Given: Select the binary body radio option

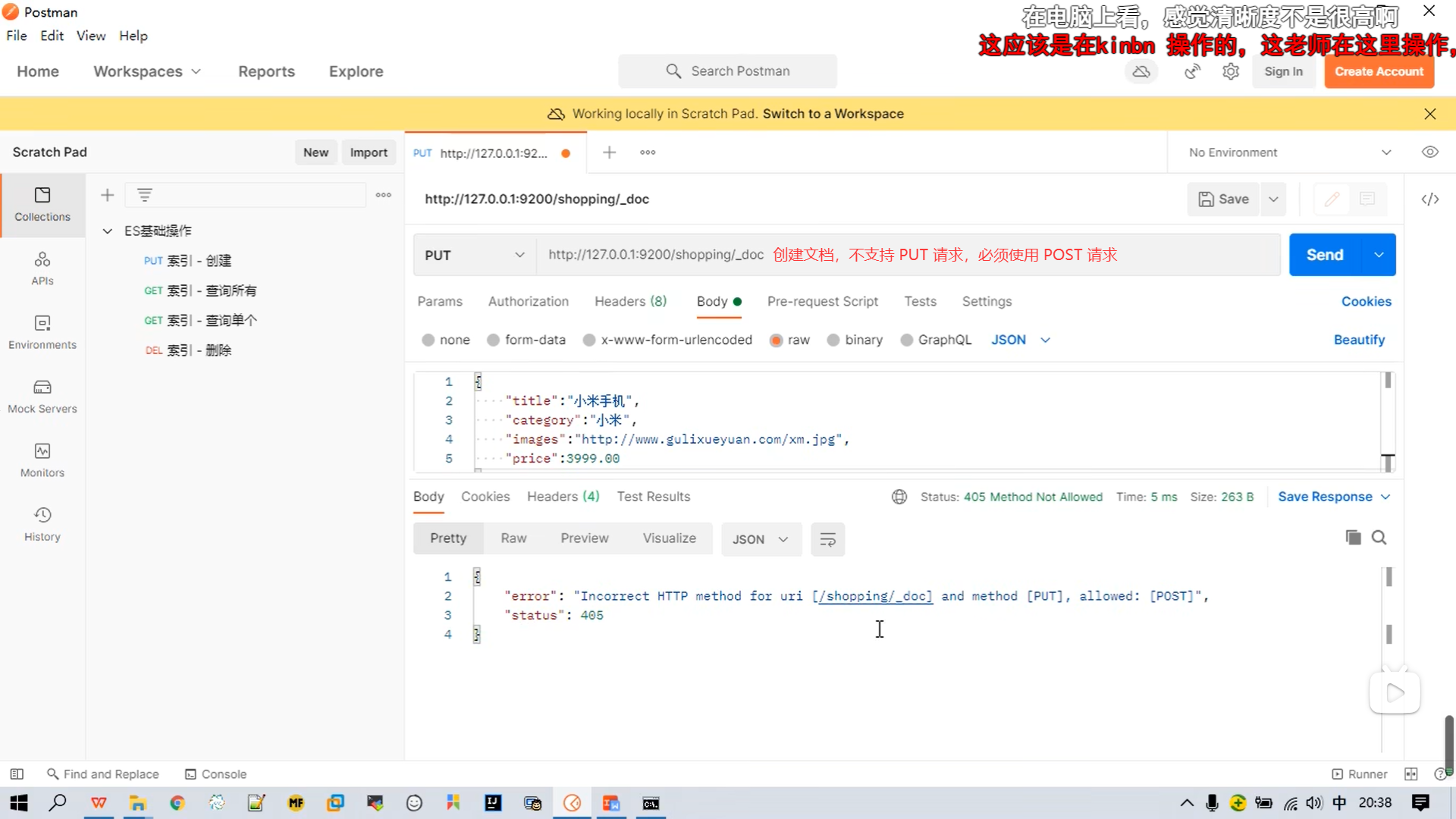Looking at the screenshot, I should 833,340.
